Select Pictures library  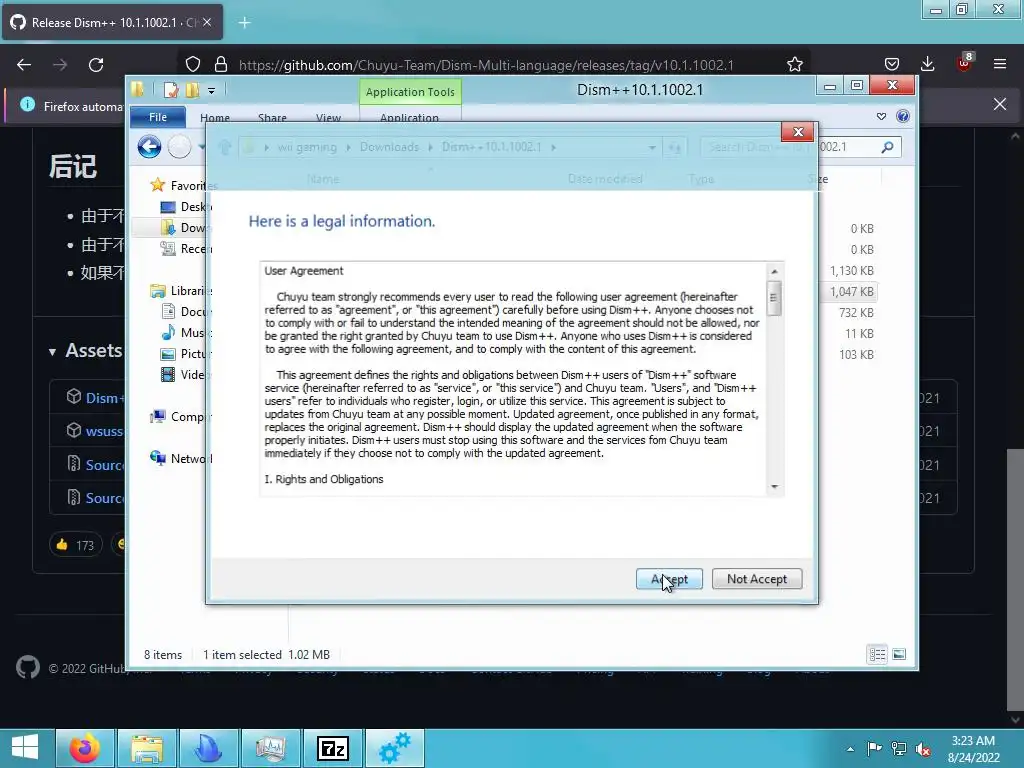tap(185, 353)
